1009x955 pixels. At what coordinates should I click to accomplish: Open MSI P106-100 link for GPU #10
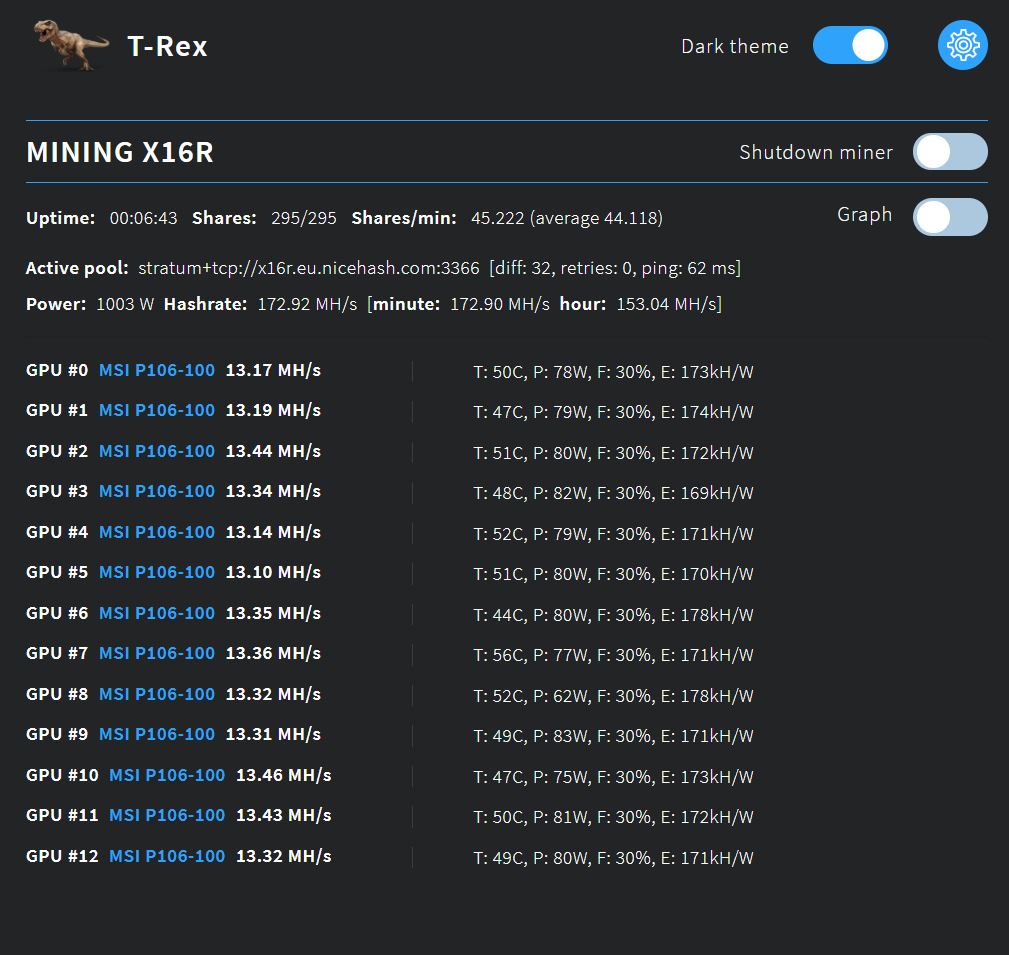click(x=167, y=776)
